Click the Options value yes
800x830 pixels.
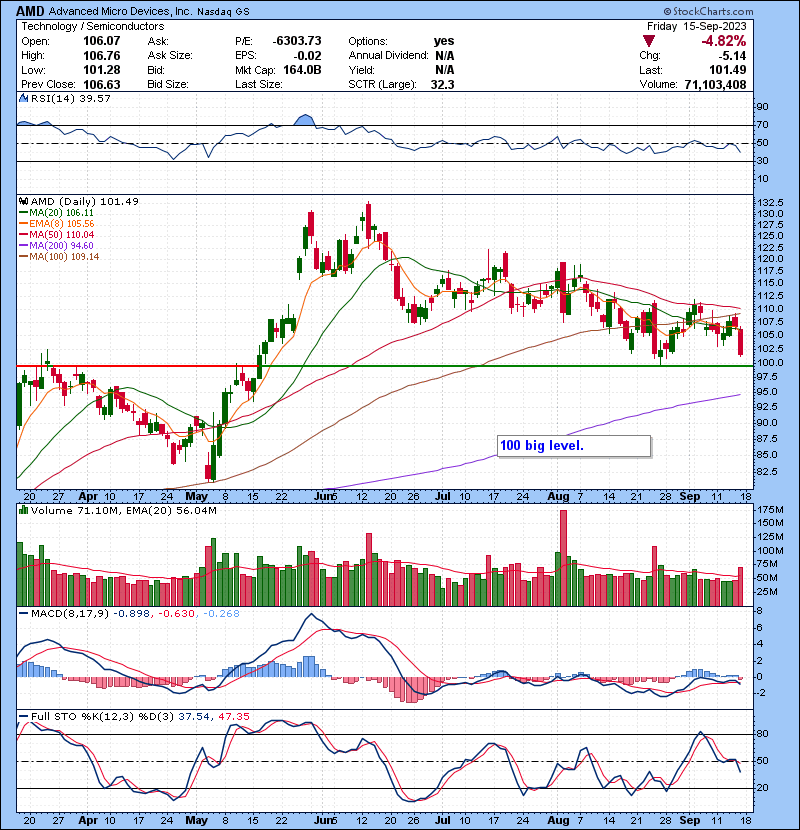click(444, 41)
